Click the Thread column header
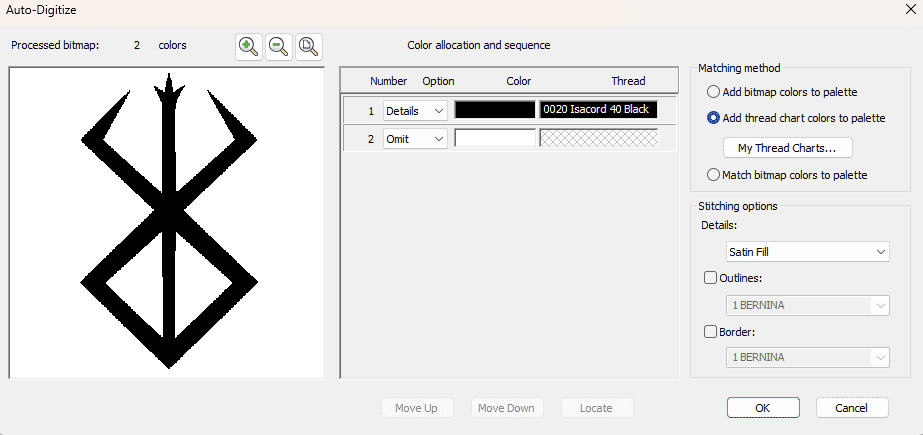 tap(628, 81)
